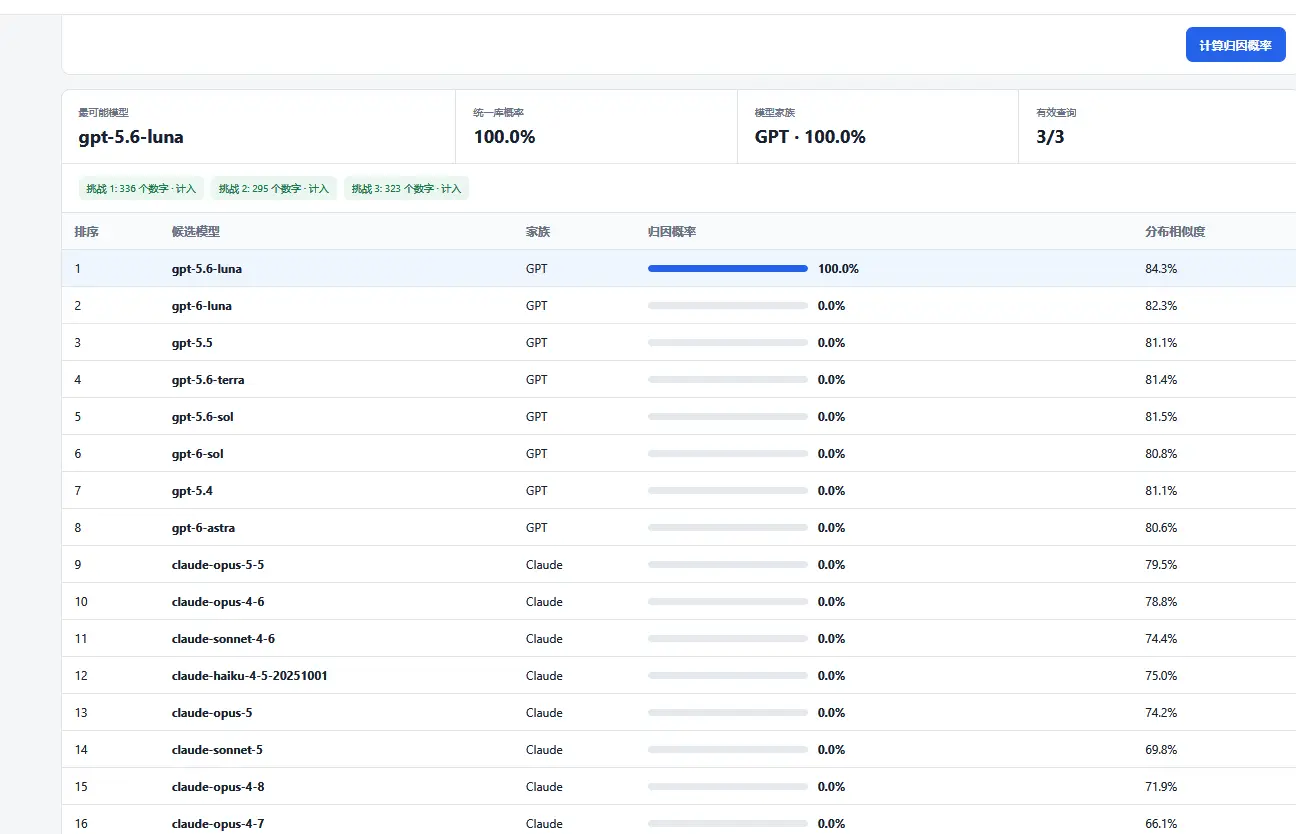The height and width of the screenshot is (834, 1296).
Task: Select the 挑战 1: 336 个数字 tag
Action: pyautogui.click(x=141, y=188)
